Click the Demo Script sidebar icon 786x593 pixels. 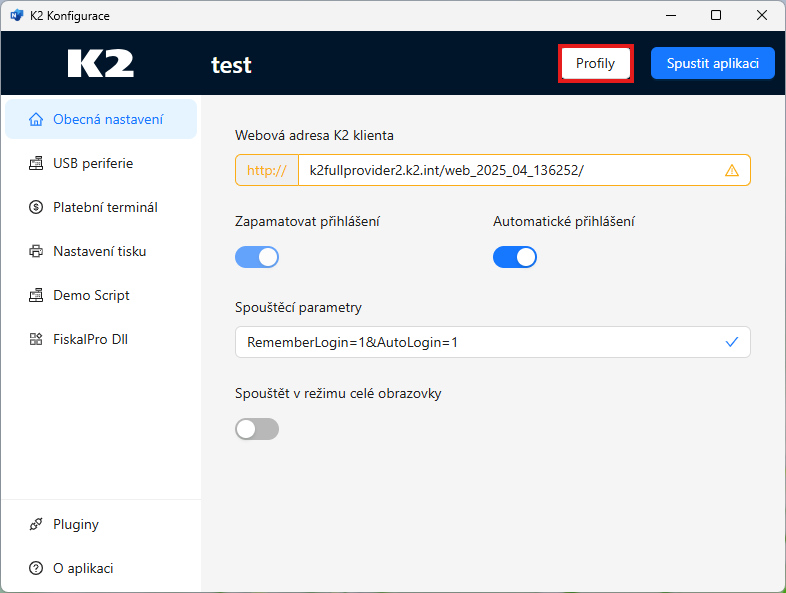36,296
